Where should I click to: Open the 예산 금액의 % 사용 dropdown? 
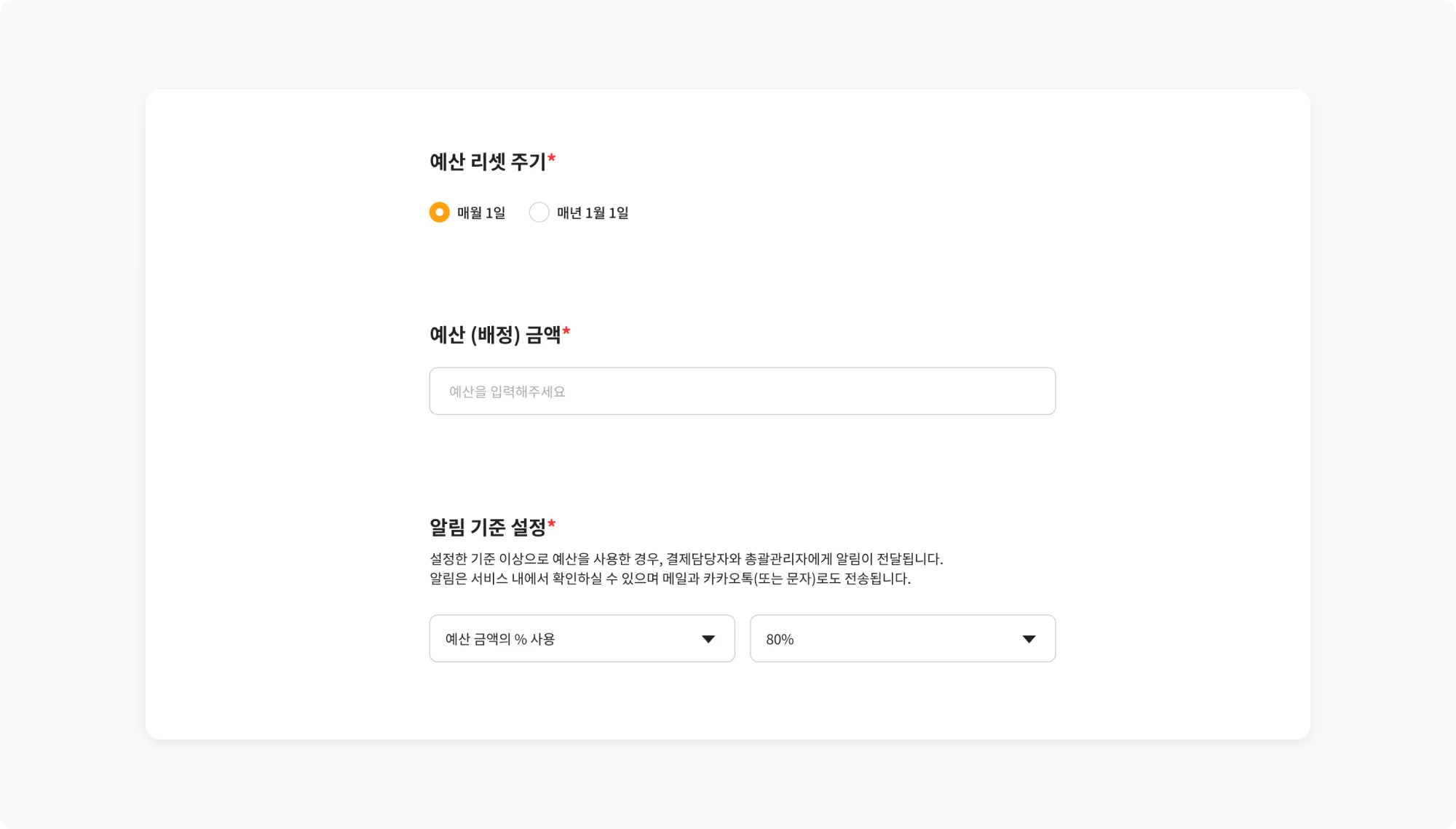[x=582, y=638]
